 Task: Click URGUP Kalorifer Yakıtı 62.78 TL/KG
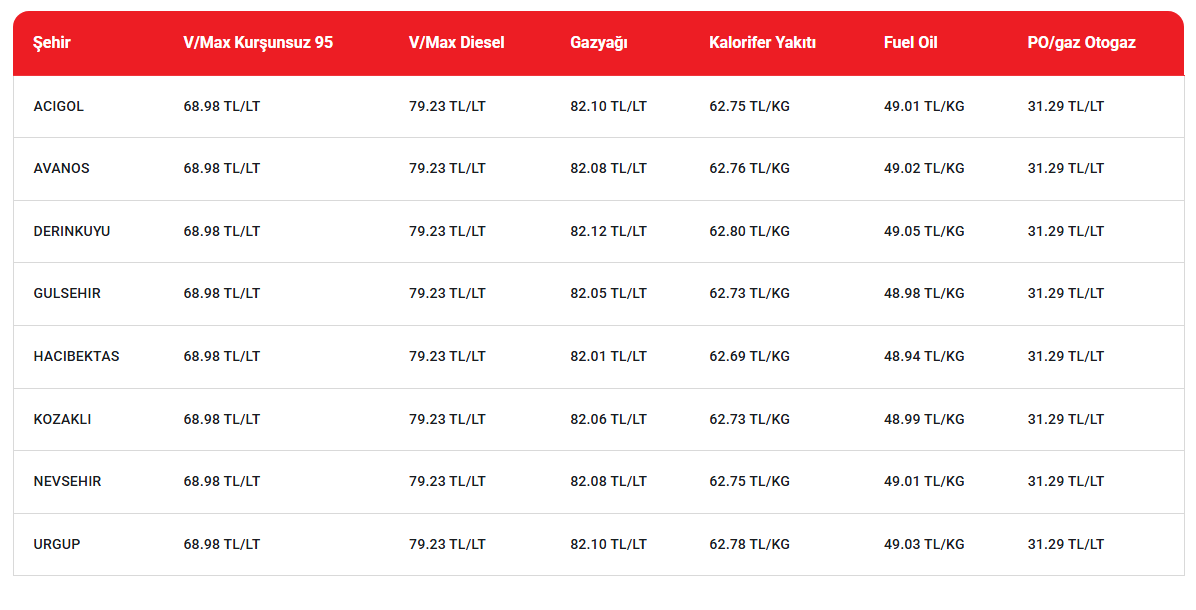pyautogui.click(x=749, y=544)
